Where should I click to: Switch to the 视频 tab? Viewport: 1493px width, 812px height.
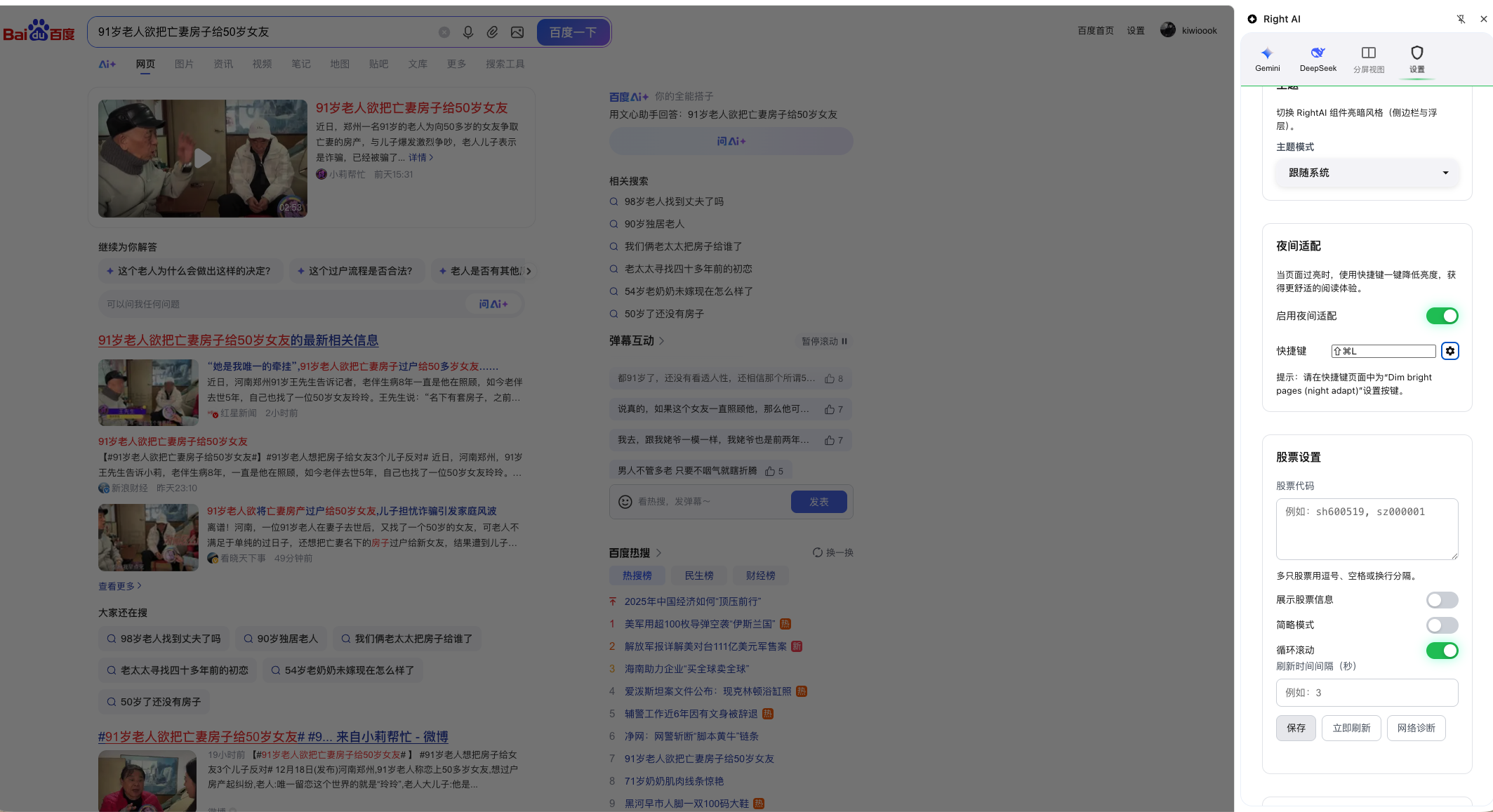(262, 64)
